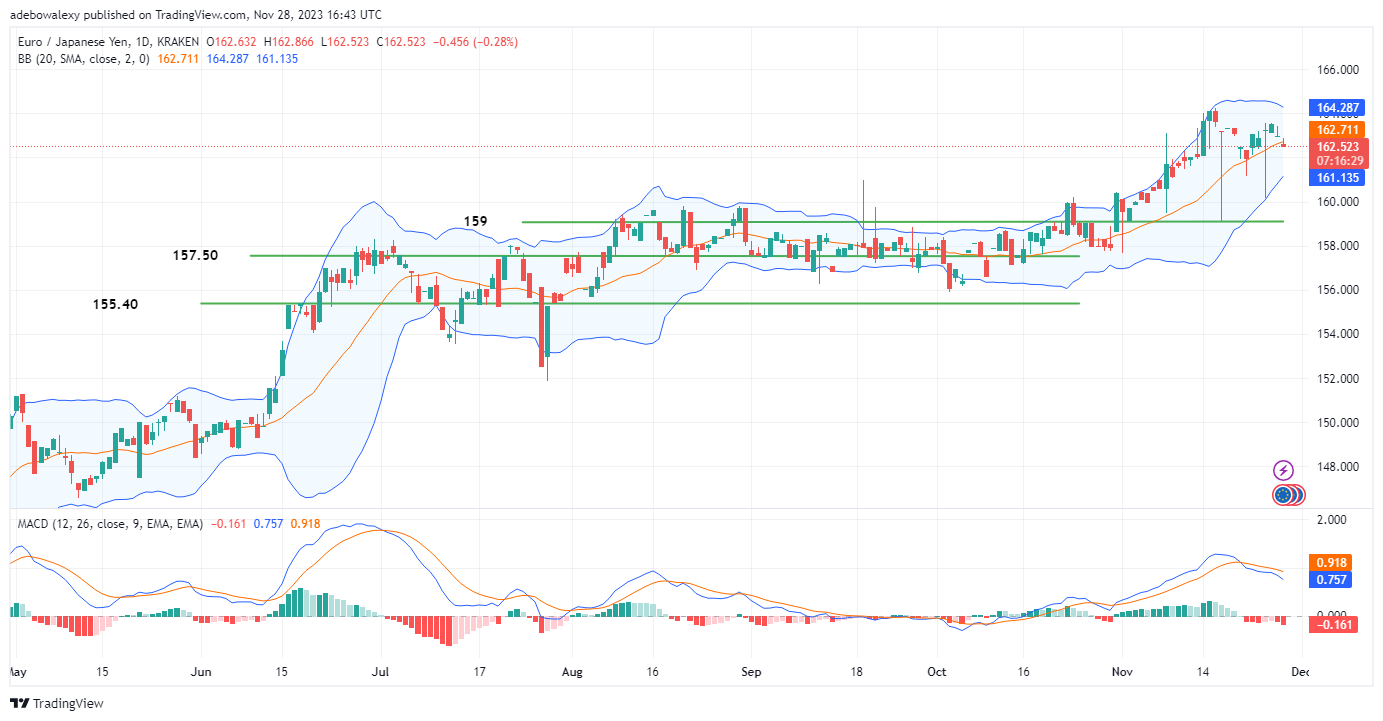
Task: Select the 157.50 level annotation text
Action: 195,256
